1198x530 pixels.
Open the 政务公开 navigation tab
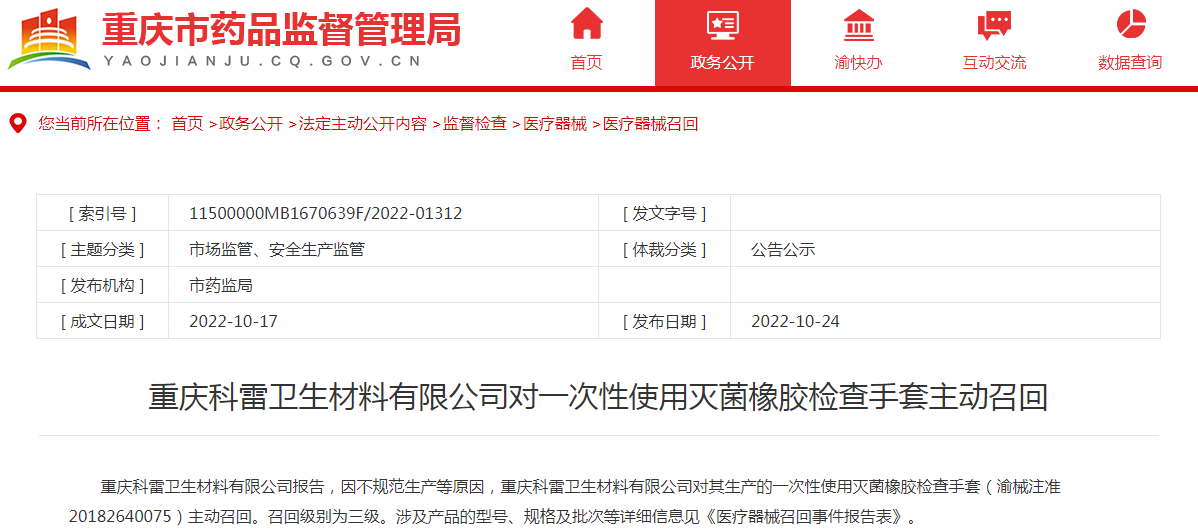click(723, 44)
